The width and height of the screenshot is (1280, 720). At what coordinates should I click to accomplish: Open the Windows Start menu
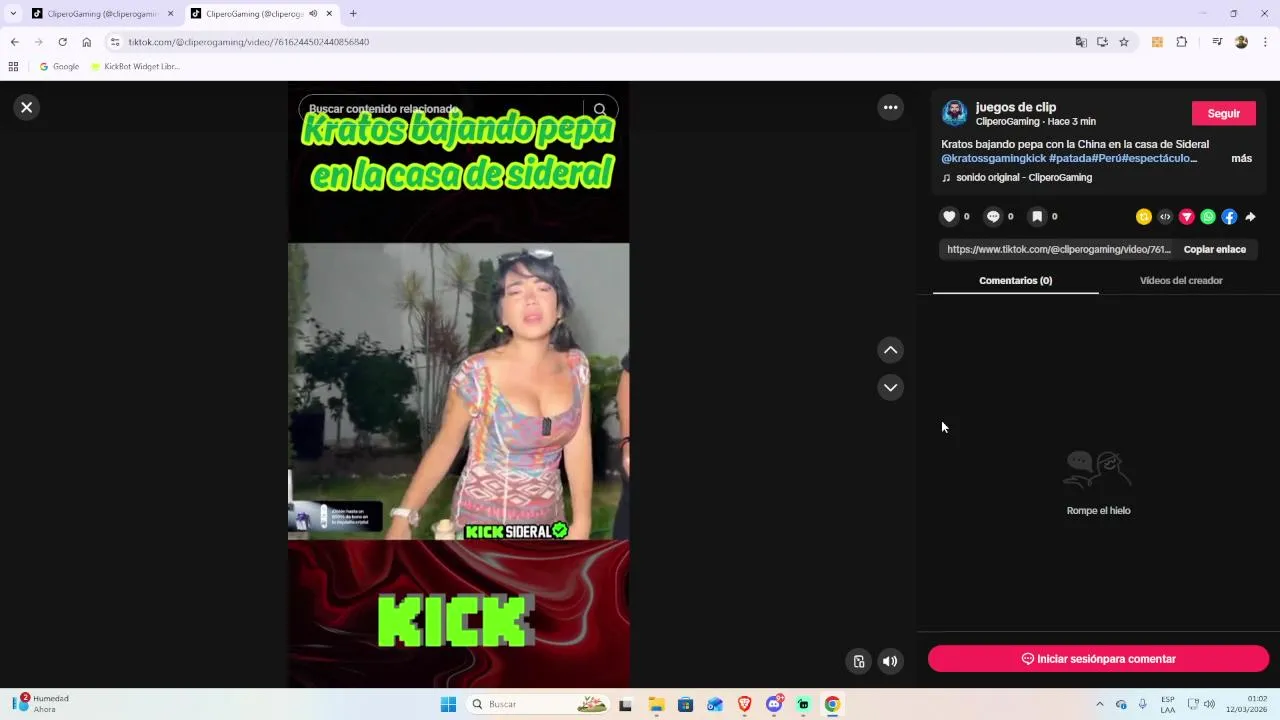point(448,704)
